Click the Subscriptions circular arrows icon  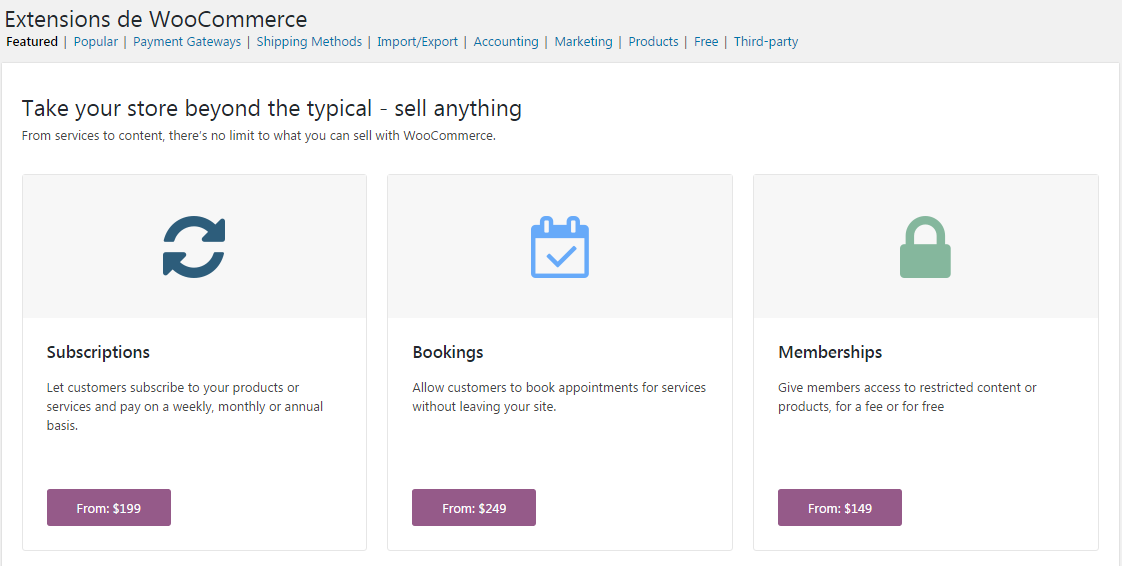pyautogui.click(x=194, y=247)
